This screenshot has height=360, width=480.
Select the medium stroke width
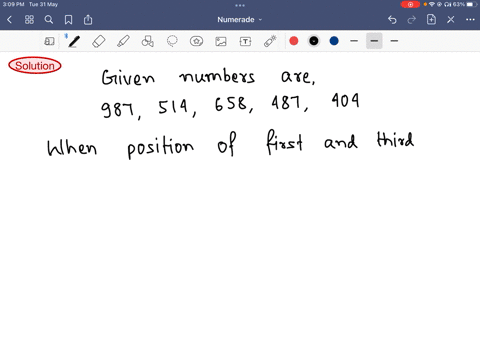(374, 41)
